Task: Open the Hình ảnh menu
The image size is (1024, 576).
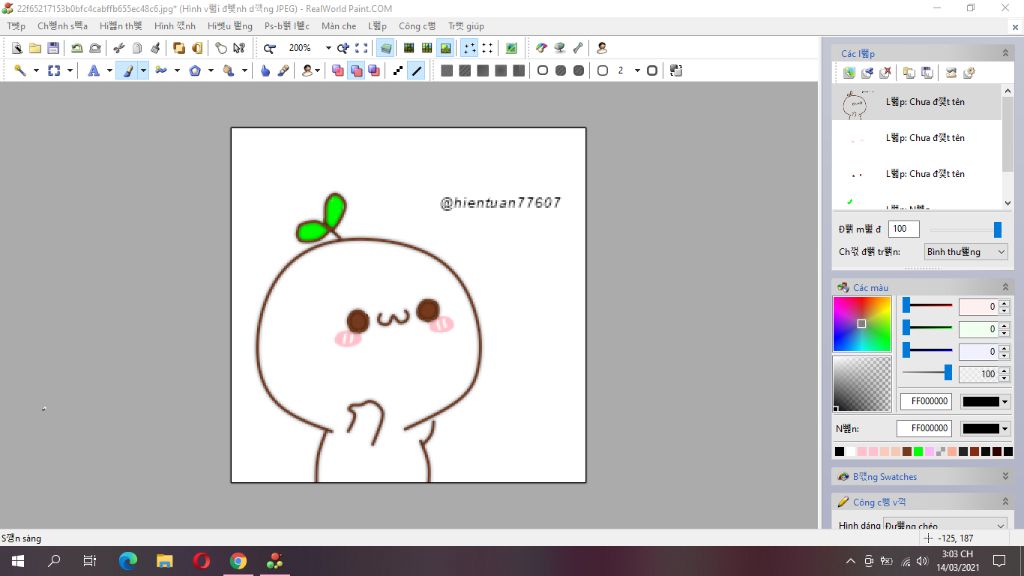Action: 174,26
